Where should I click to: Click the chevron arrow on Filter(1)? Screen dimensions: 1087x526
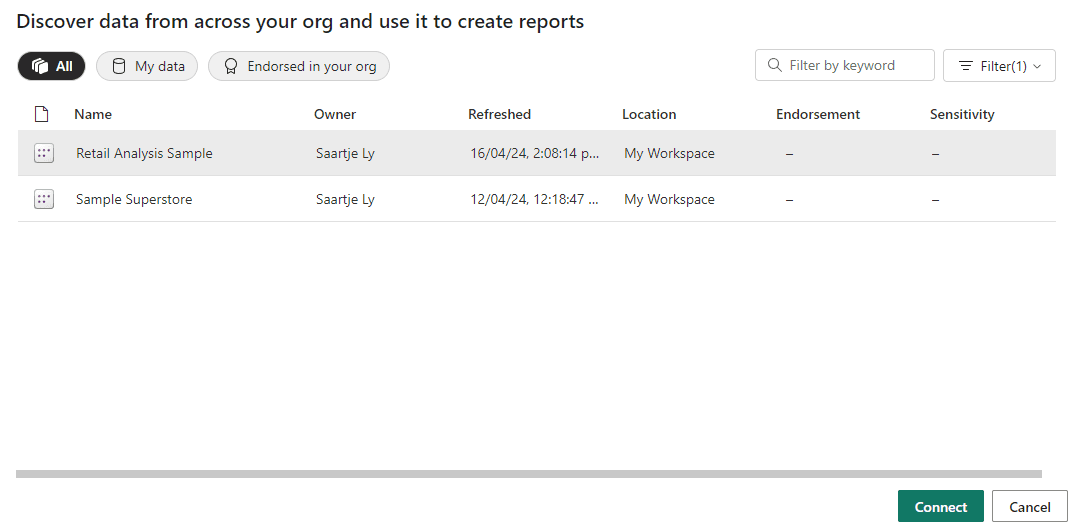[1037, 67]
